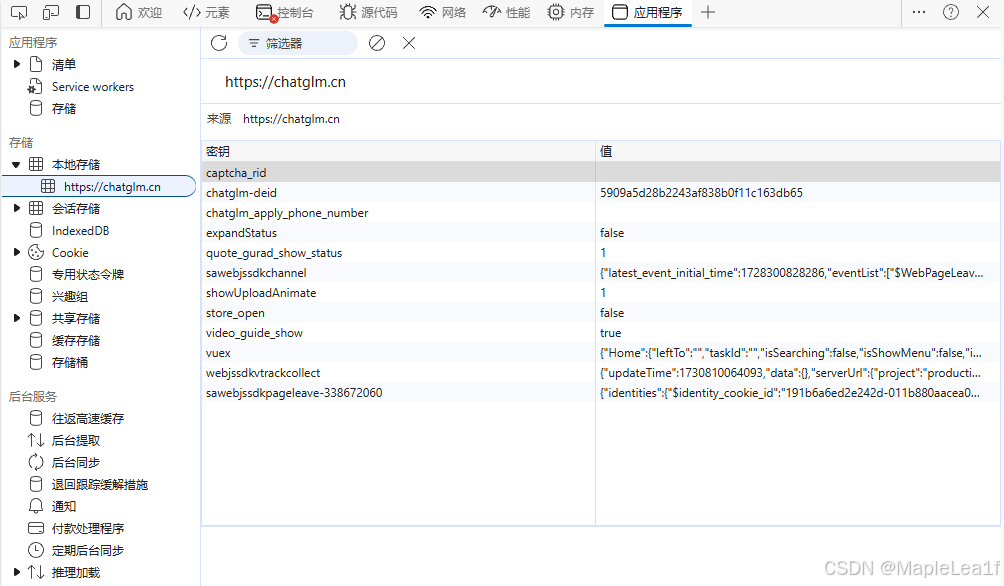The image size is (1004, 586).
Task: Expand the 清单 tree item
Action: point(17,64)
